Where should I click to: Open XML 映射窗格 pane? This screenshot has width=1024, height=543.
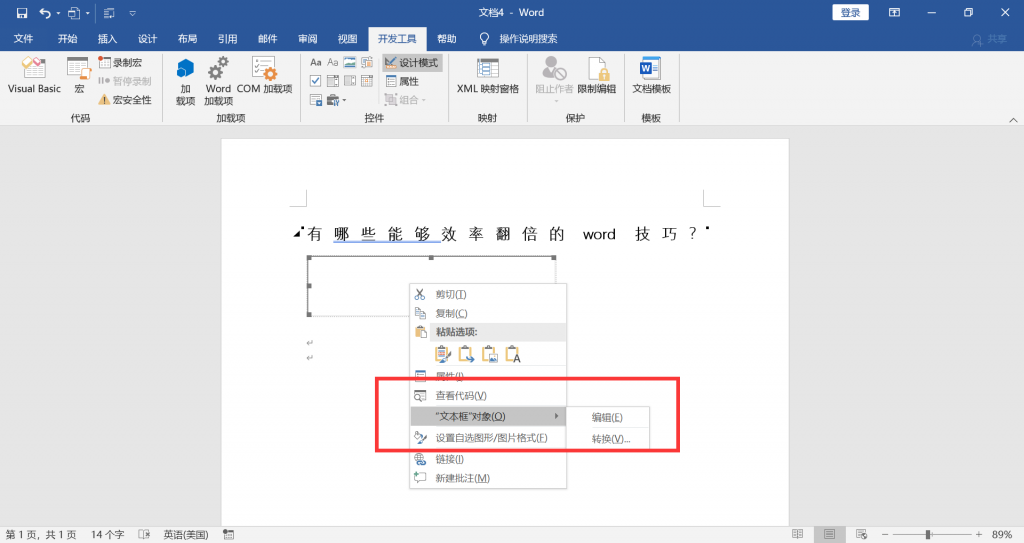[488, 75]
